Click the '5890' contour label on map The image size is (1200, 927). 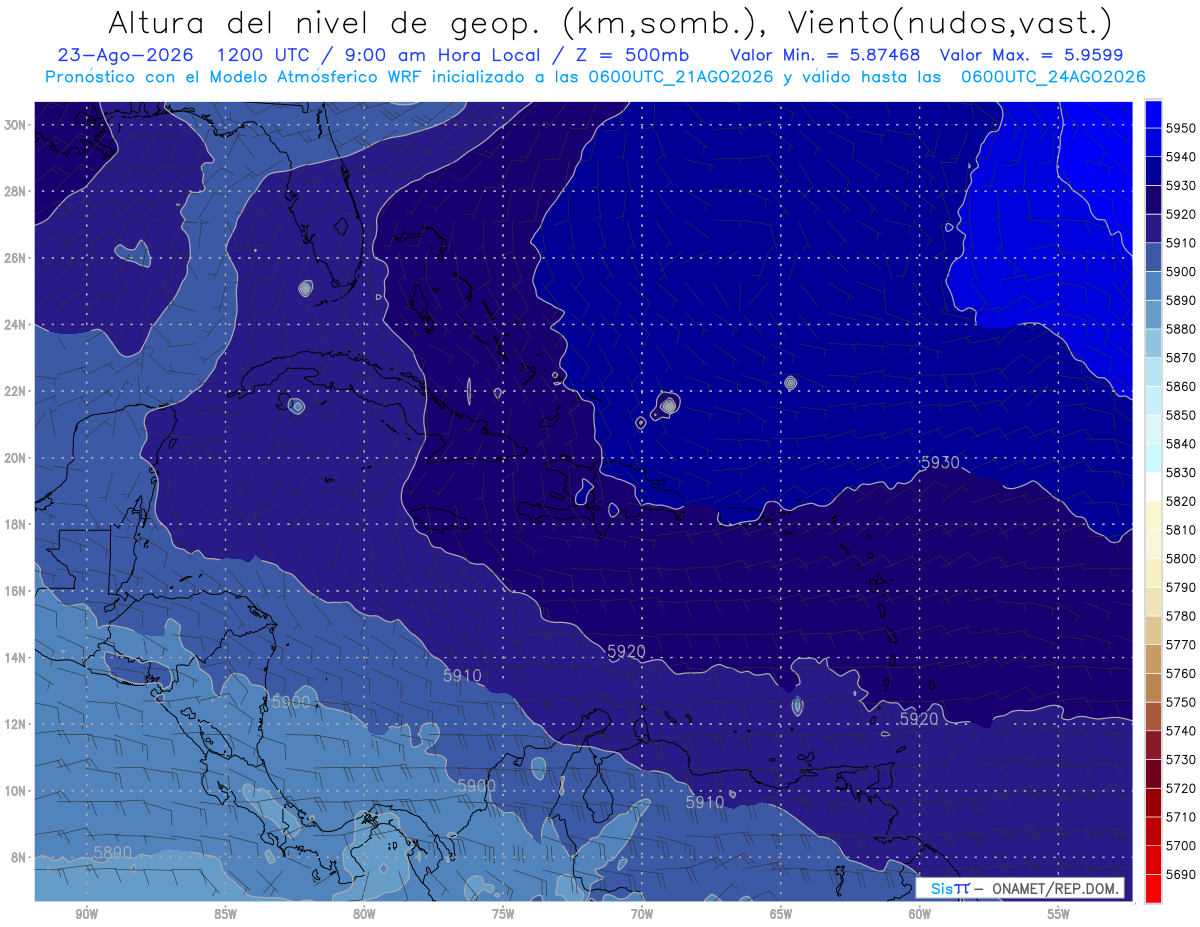coord(113,852)
